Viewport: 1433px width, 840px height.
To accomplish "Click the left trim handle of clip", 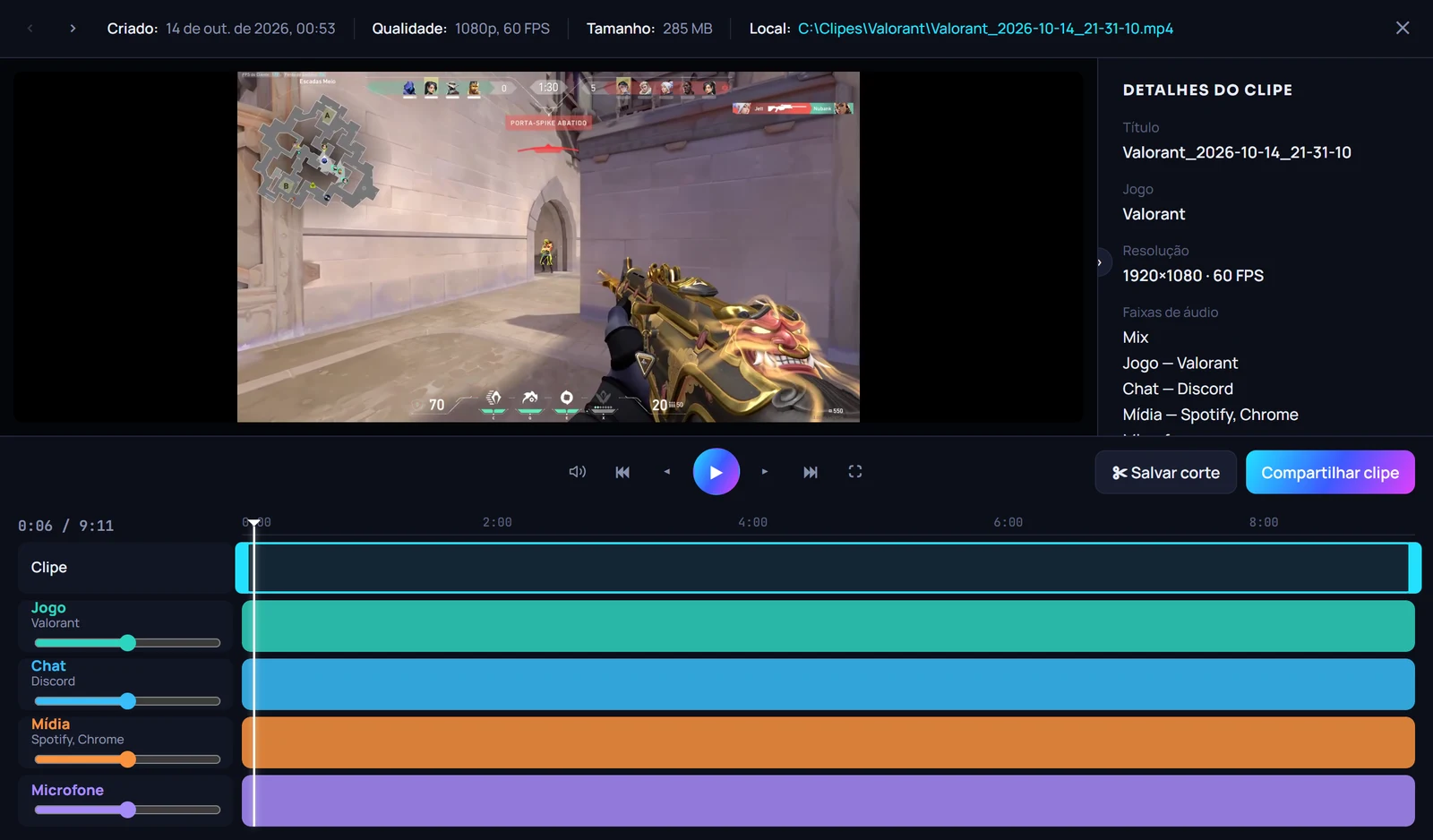I will [242, 568].
